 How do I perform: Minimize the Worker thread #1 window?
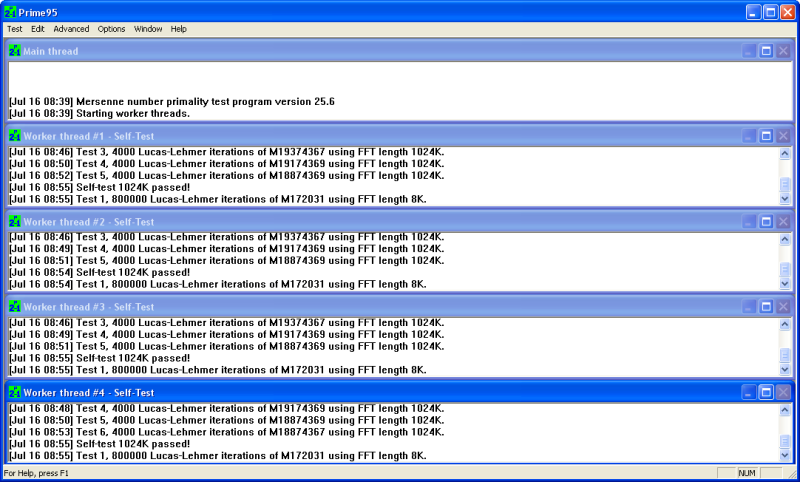(749, 136)
